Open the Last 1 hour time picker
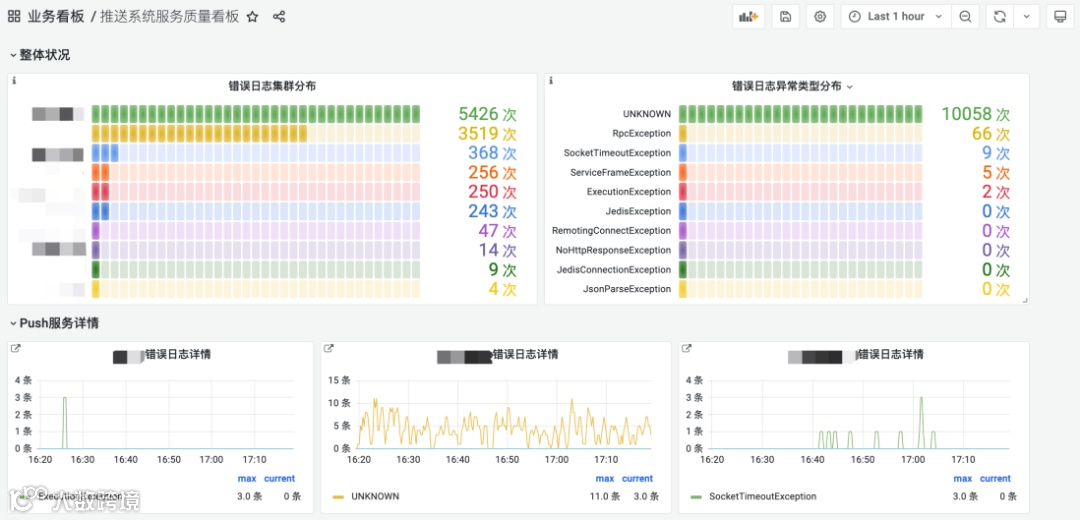The image size is (1080, 520). [895, 17]
